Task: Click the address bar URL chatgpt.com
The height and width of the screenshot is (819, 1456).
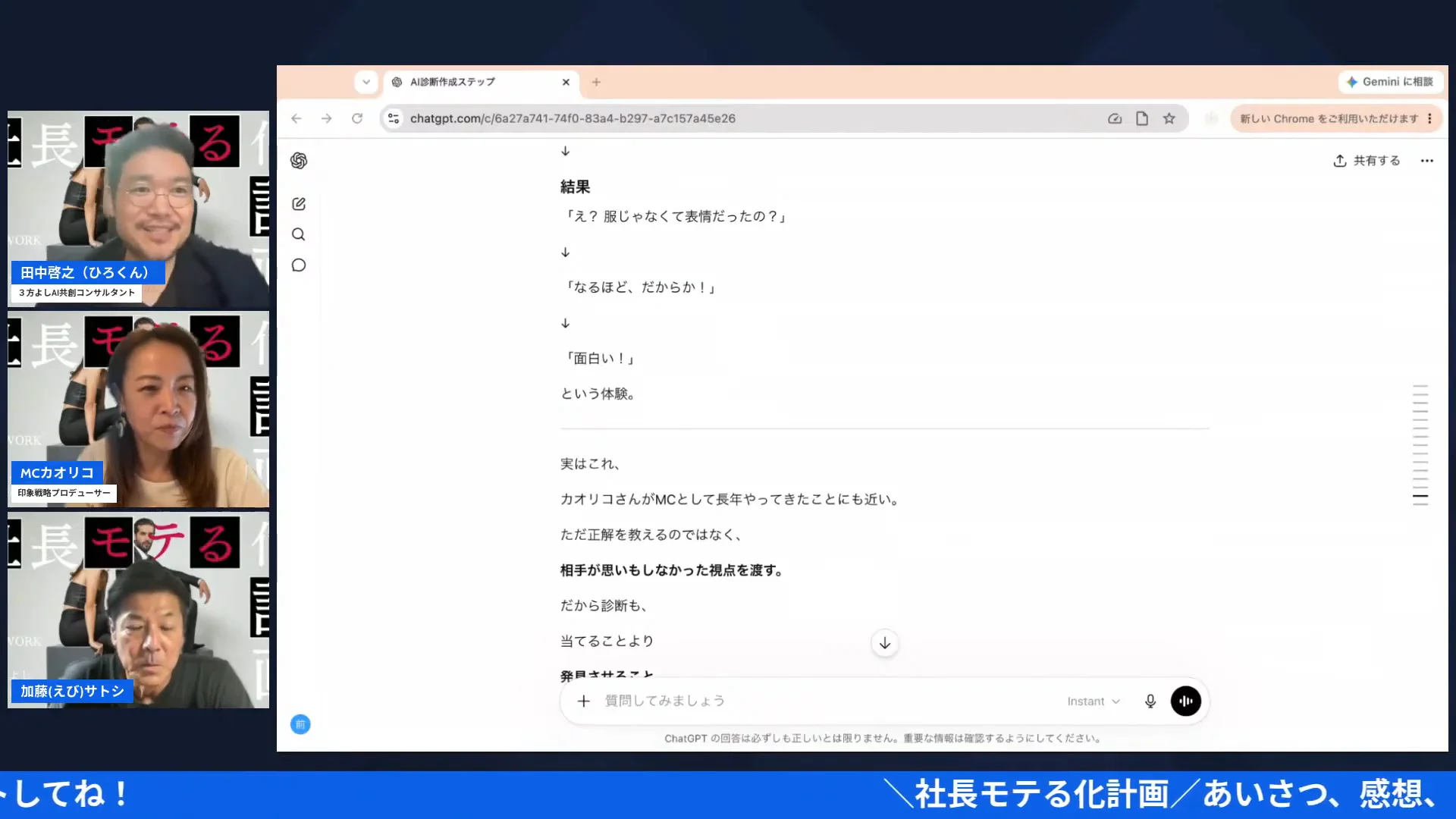Action: pyautogui.click(x=573, y=118)
